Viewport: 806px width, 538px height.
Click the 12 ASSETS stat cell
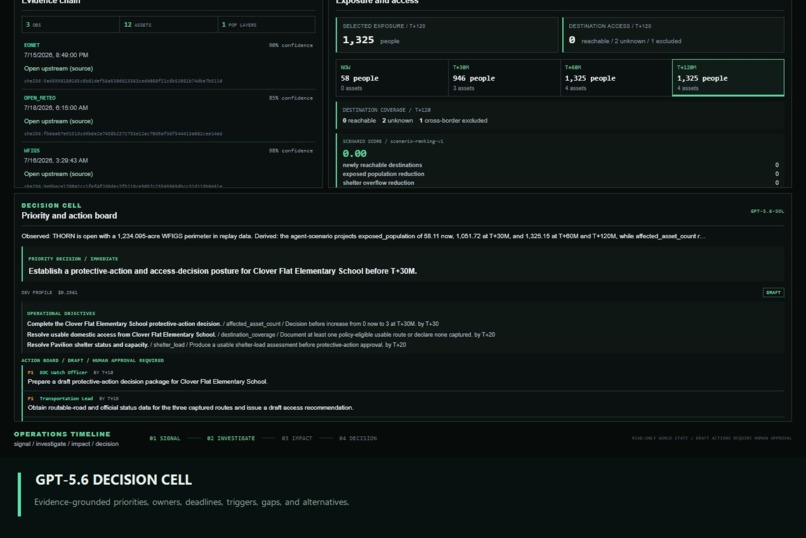pos(168,25)
